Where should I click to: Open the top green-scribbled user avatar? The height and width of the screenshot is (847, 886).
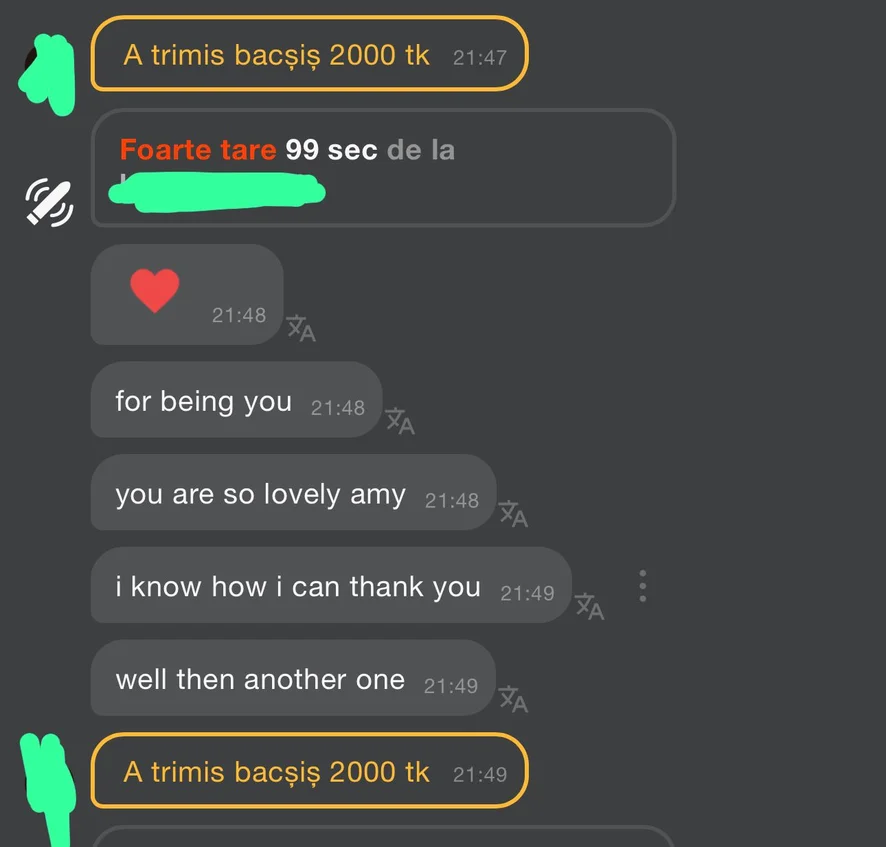point(46,73)
